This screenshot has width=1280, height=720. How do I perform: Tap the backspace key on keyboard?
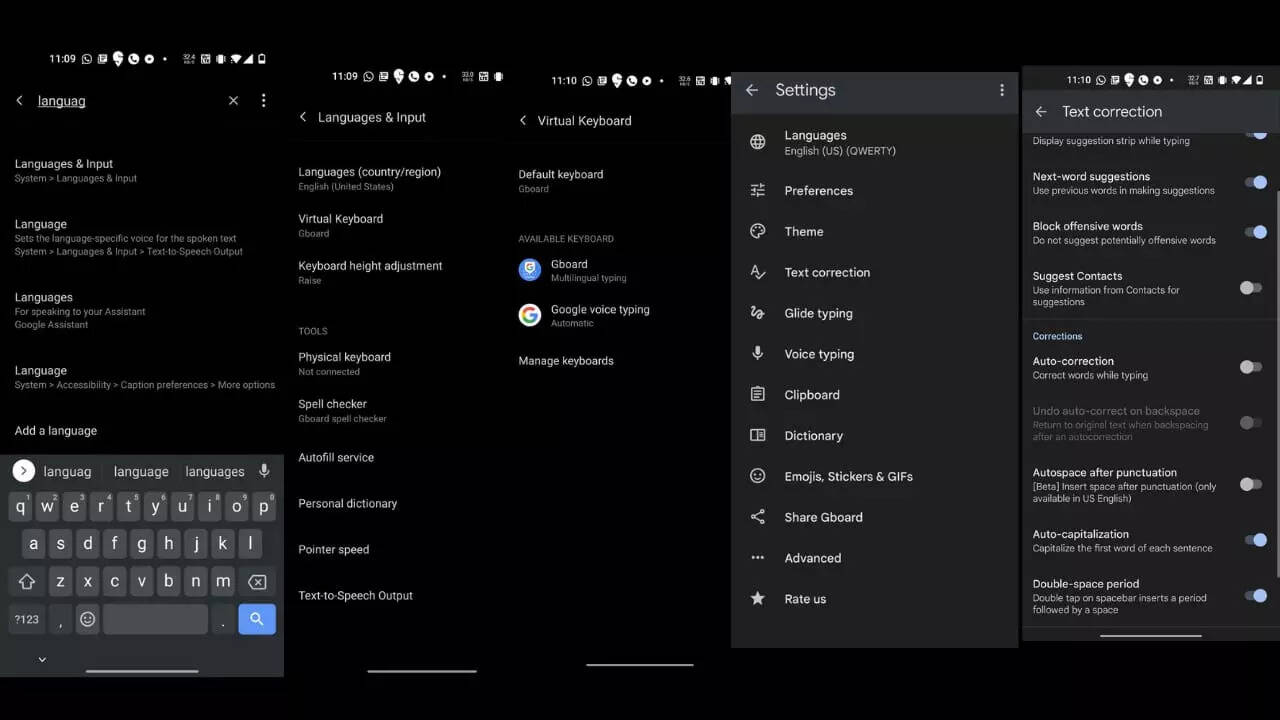[x=257, y=581]
